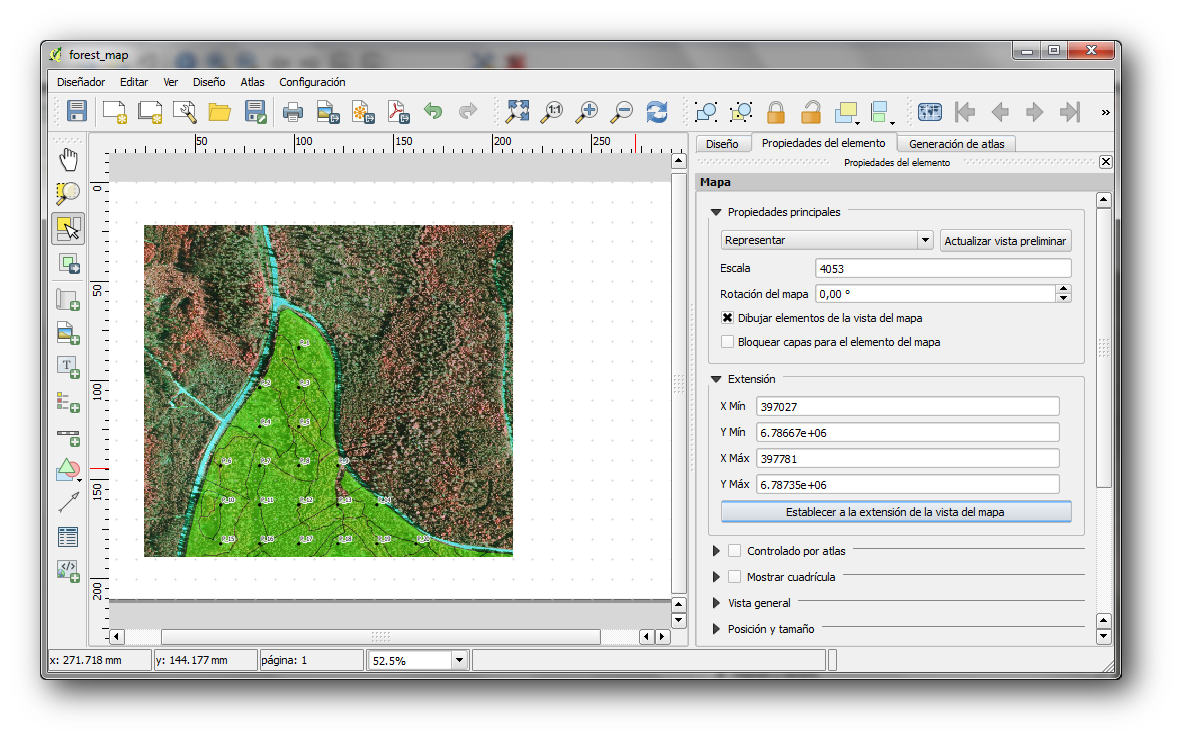The height and width of the screenshot is (740, 1182).
Task: Zoom in on the composition
Action: tap(586, 112)
